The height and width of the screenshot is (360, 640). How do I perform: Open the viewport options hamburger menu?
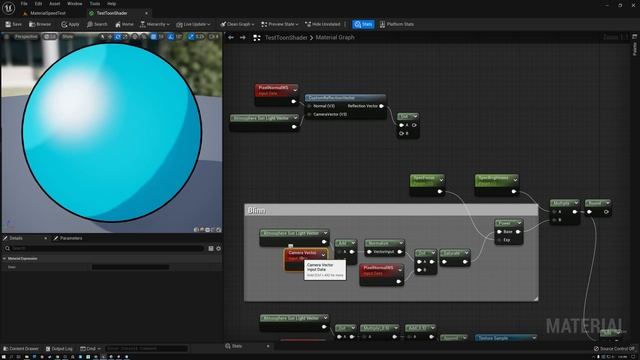pos(7,37)
